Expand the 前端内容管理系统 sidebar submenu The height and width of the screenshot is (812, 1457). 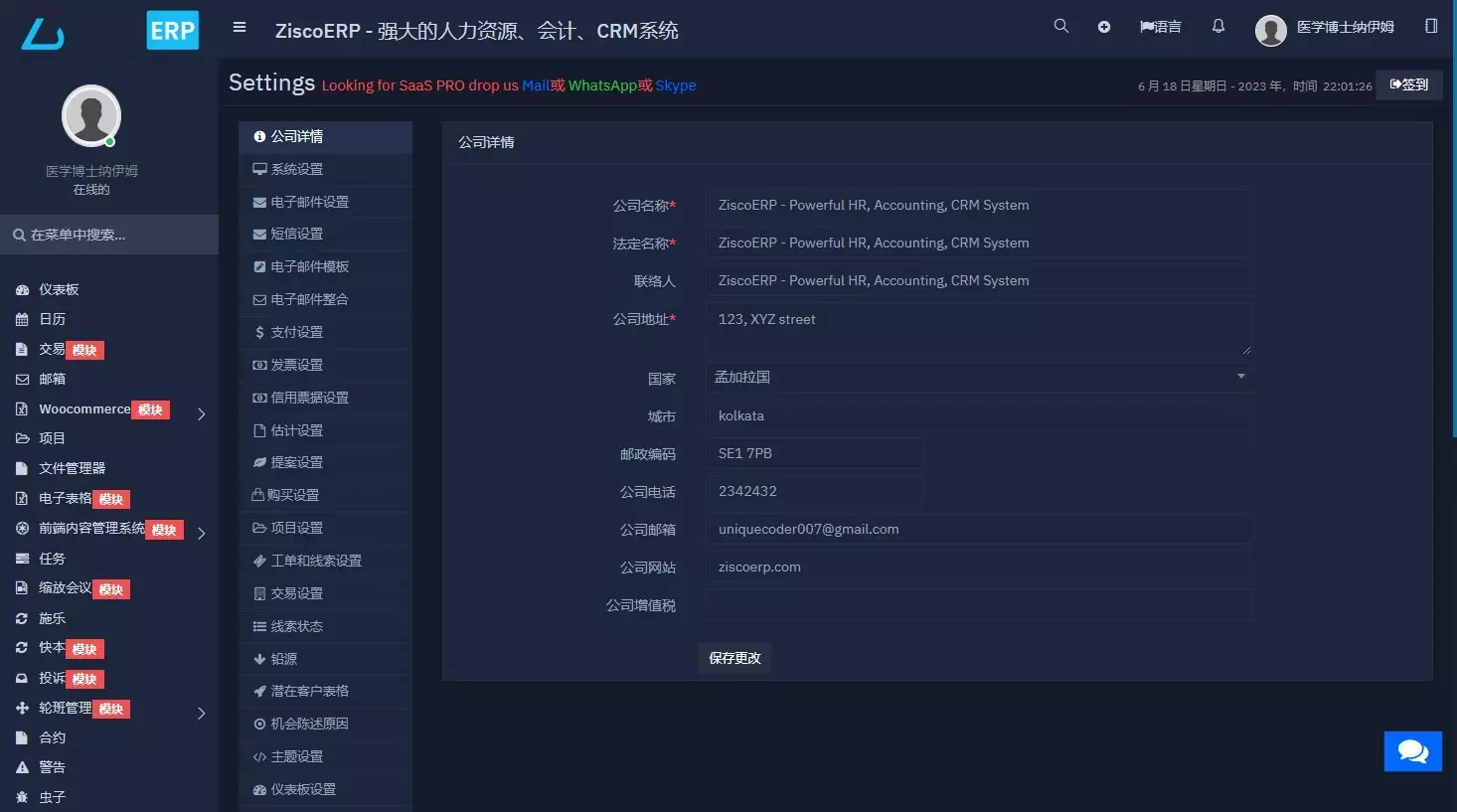[x=201, y=533]
